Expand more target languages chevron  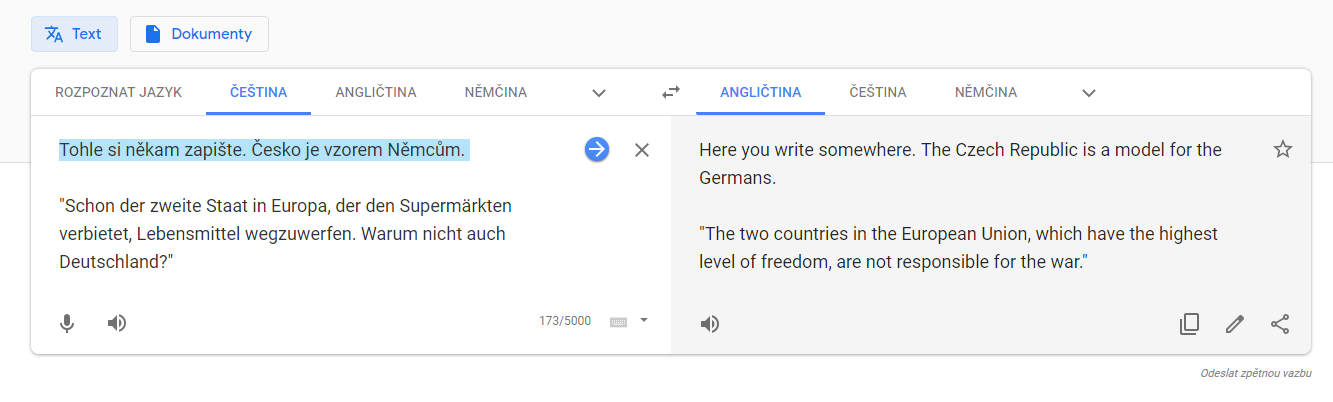1089,93
